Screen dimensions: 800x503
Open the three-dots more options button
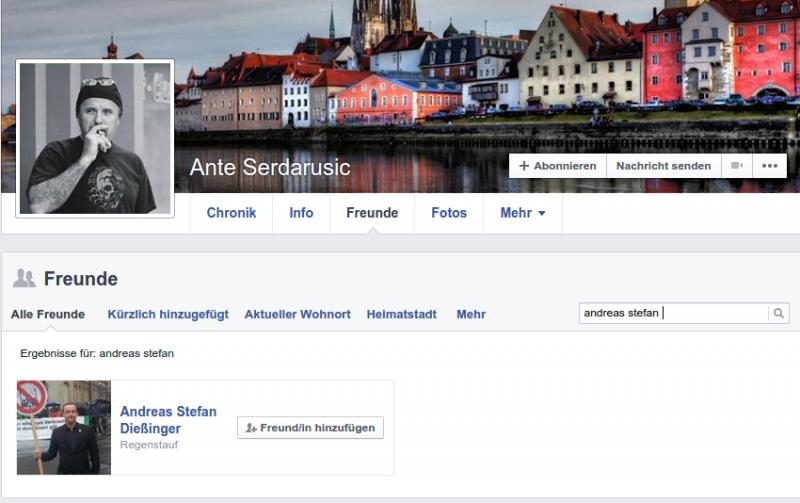click(x=769, y=166)
